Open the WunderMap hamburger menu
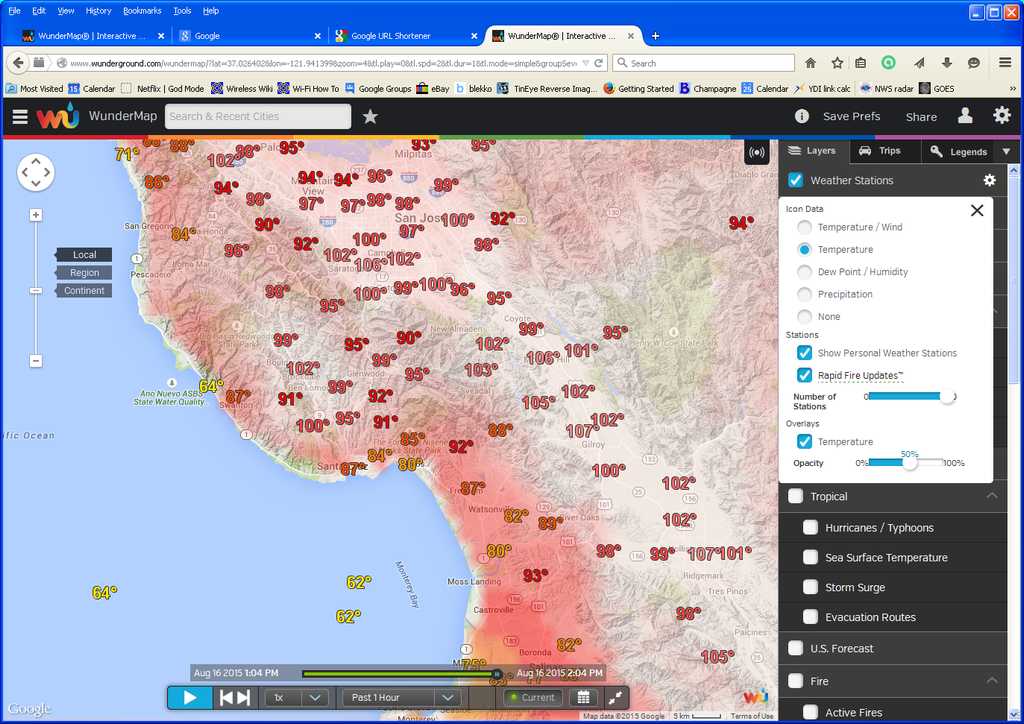 coord(20,117)
